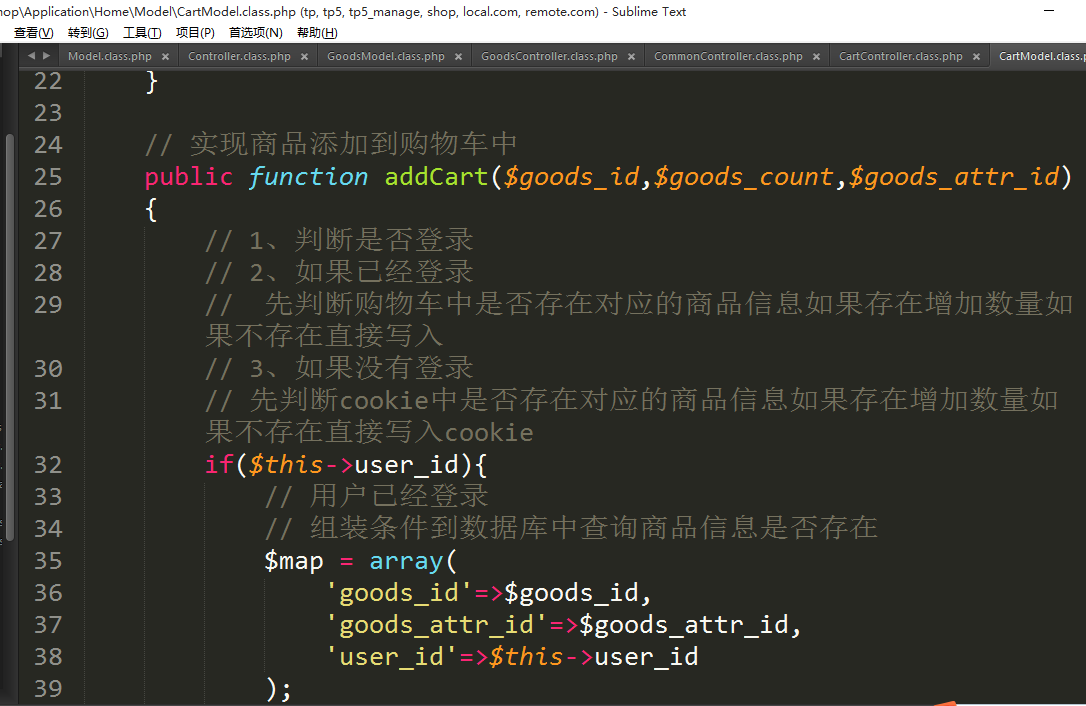Switch to the CommonController.class.php tab
1086x706 pixels.
727,57
